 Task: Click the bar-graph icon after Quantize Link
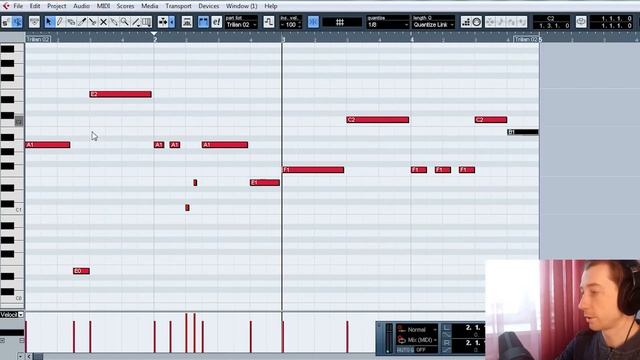point(466,22)
